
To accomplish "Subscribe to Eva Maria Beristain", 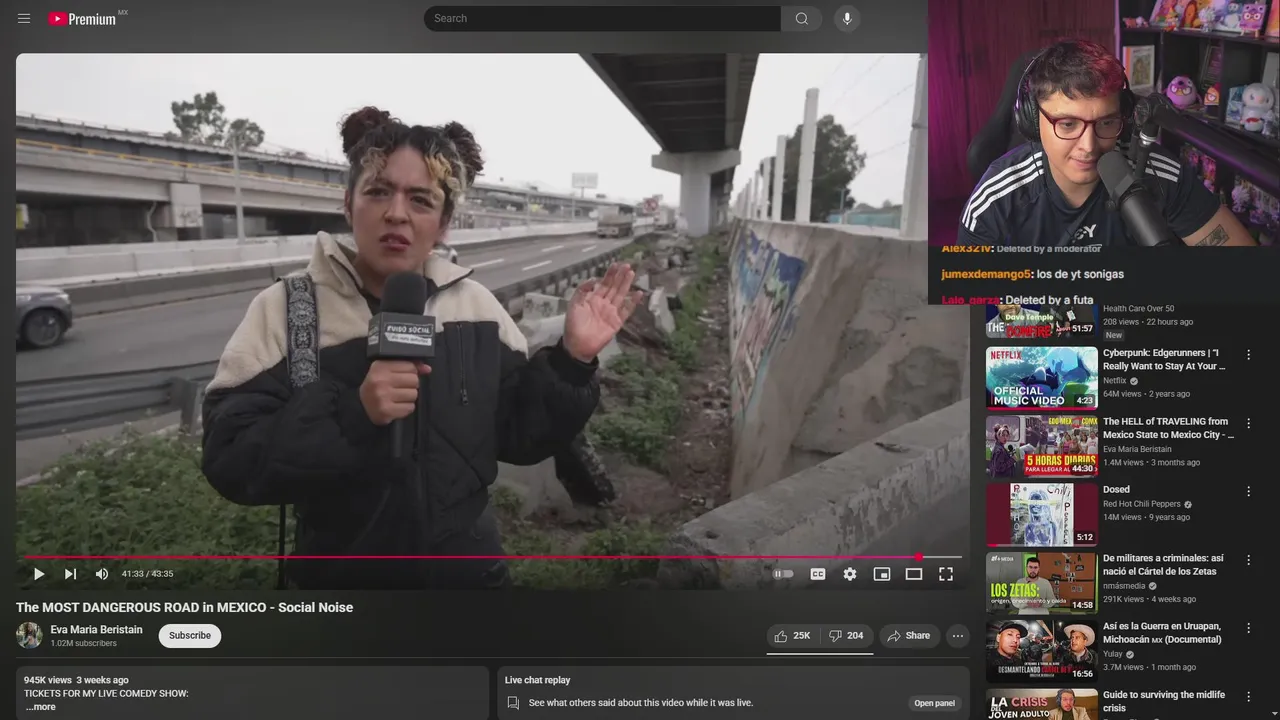I will point(190,636).
